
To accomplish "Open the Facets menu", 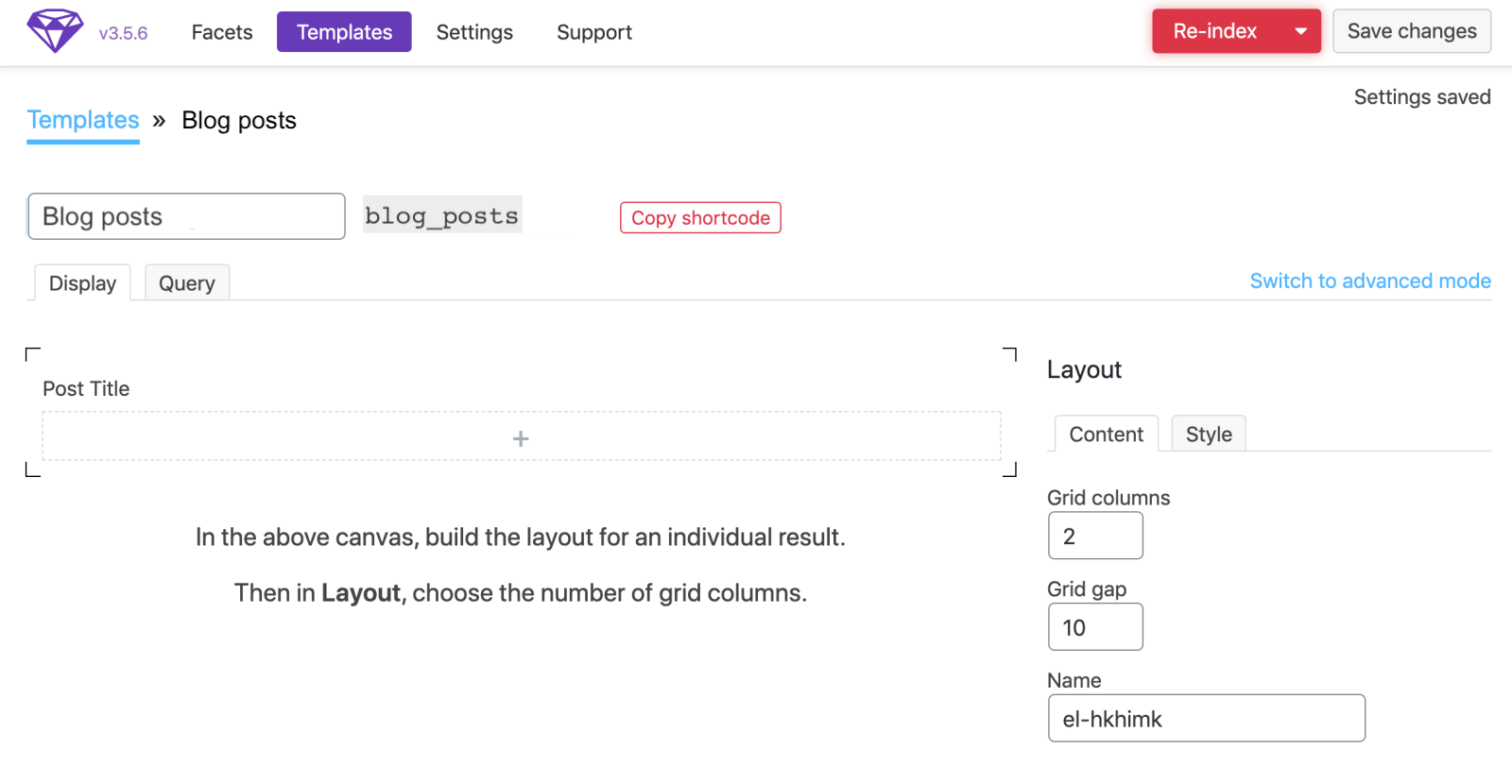I will [222, 32].
